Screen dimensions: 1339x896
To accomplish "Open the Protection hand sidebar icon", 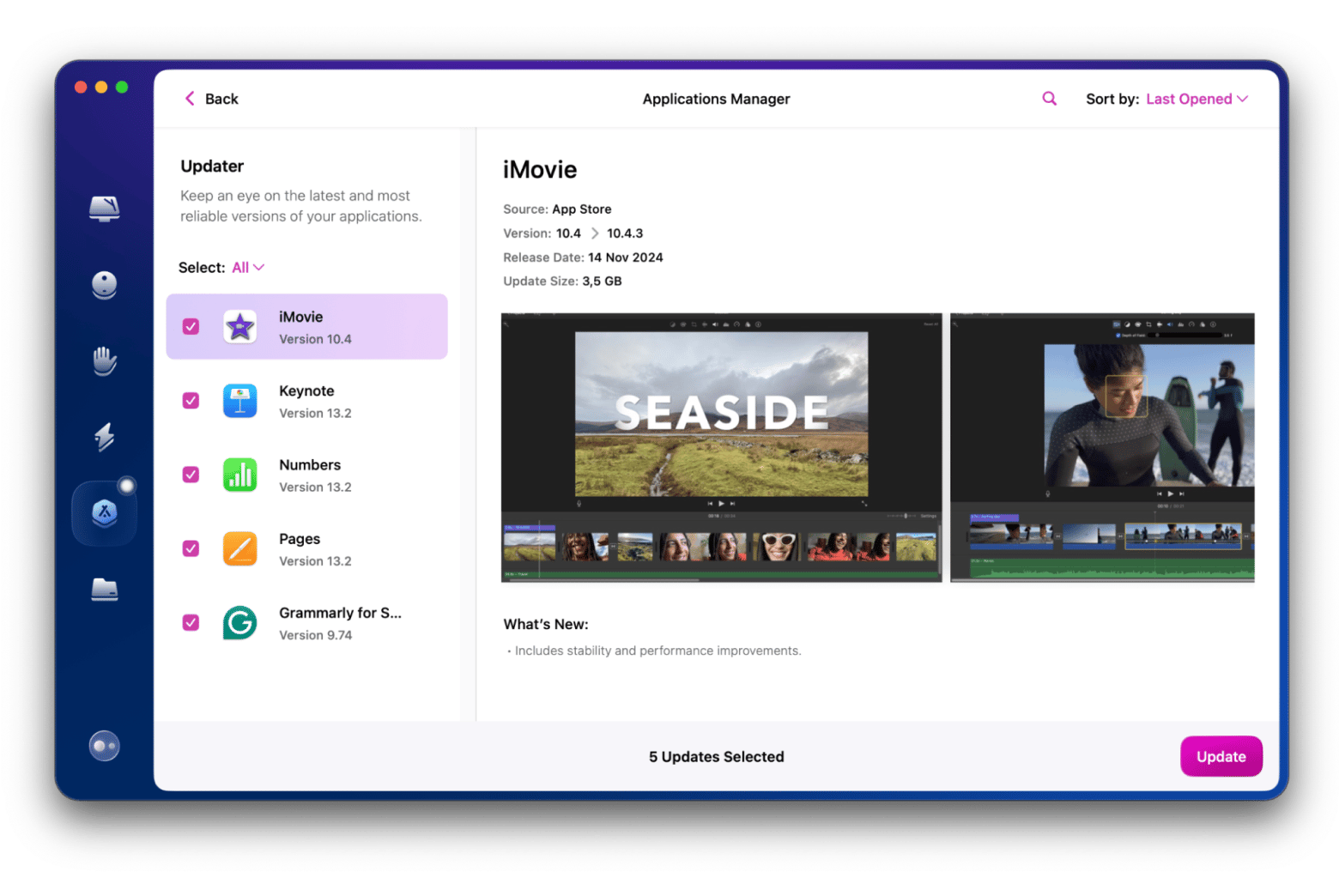I will tap(104, 360).
